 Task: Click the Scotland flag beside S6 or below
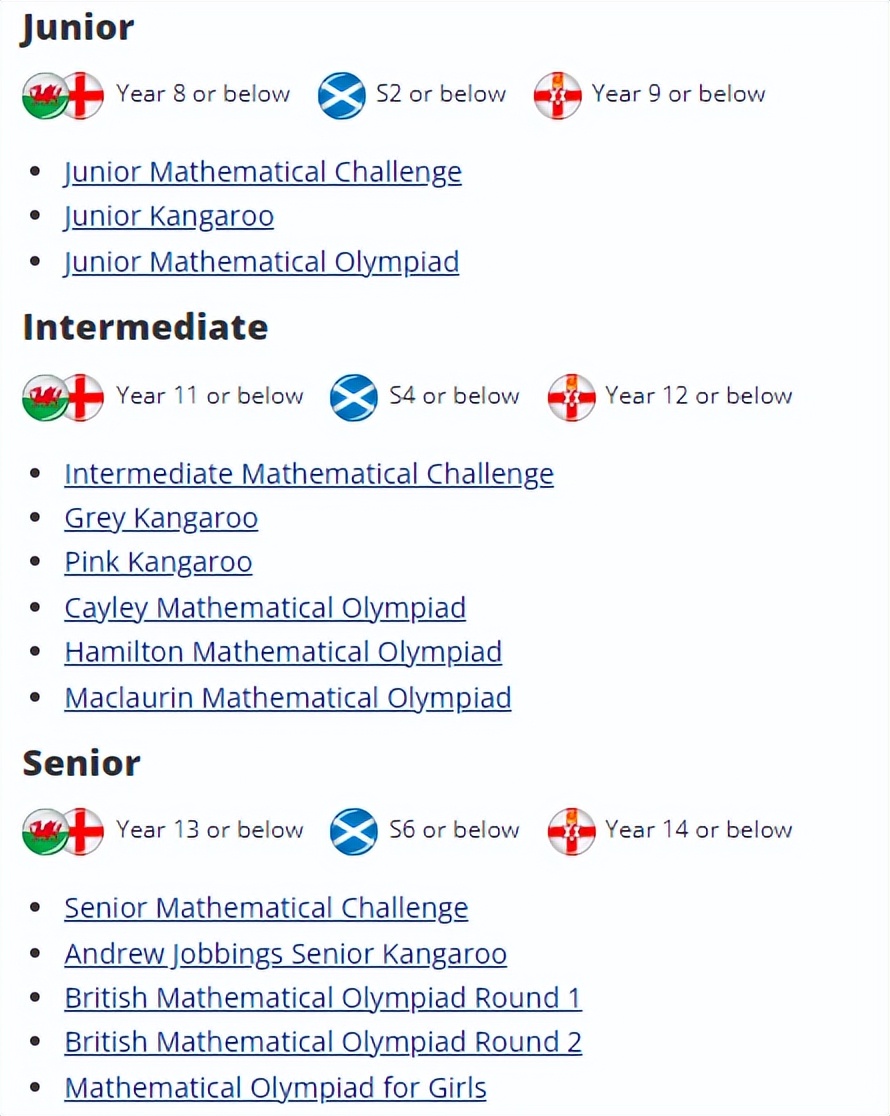[354, 832]
